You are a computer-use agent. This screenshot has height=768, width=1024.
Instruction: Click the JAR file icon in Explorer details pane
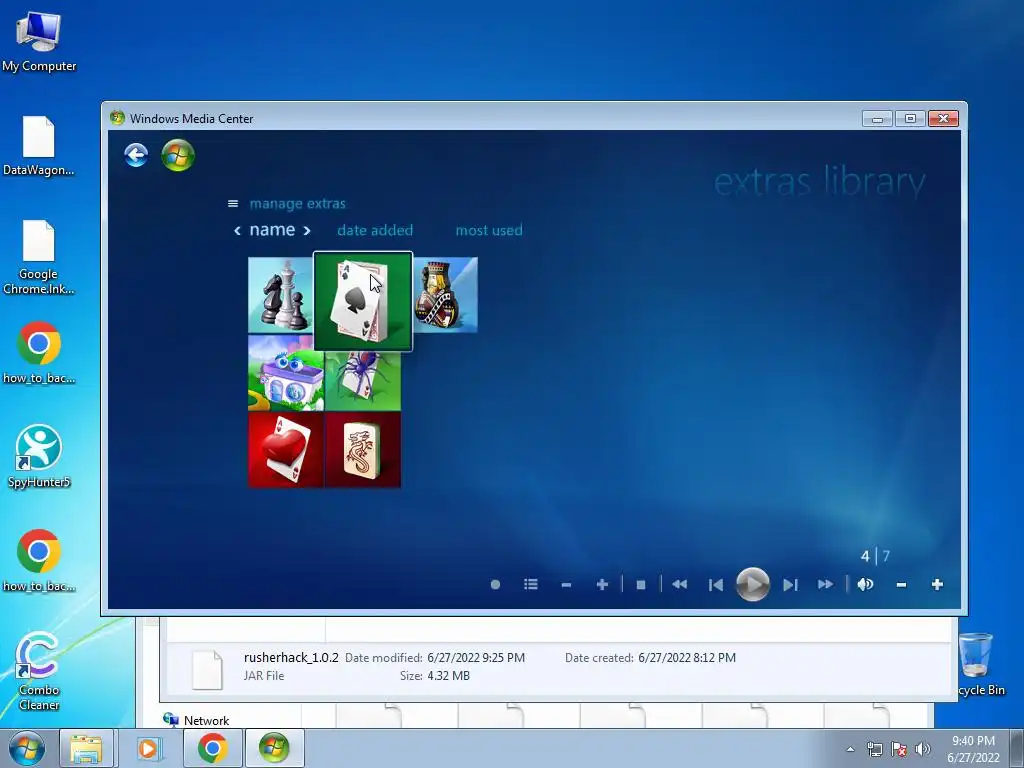tap(207, 669)
